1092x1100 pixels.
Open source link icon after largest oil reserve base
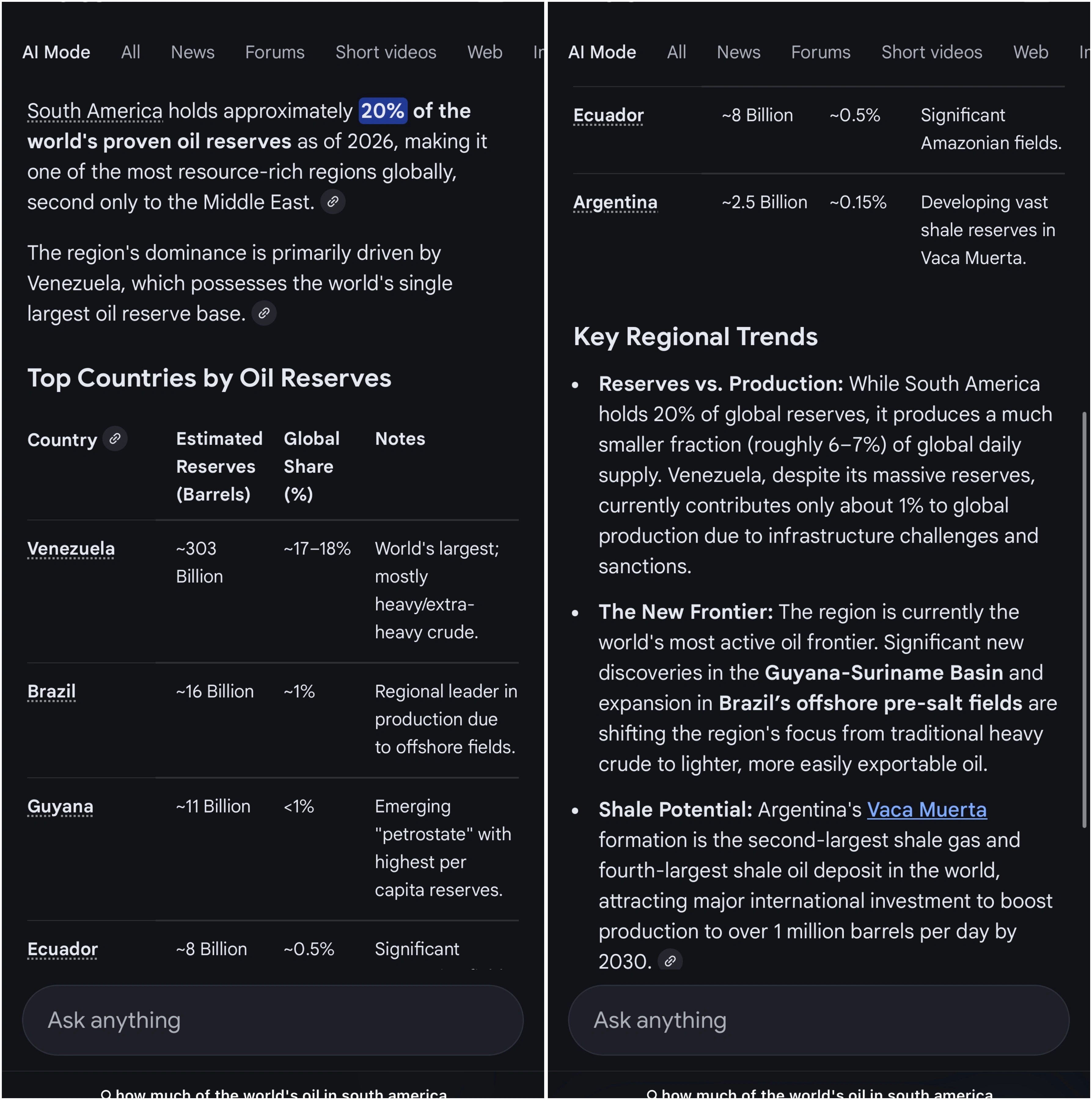264,313
